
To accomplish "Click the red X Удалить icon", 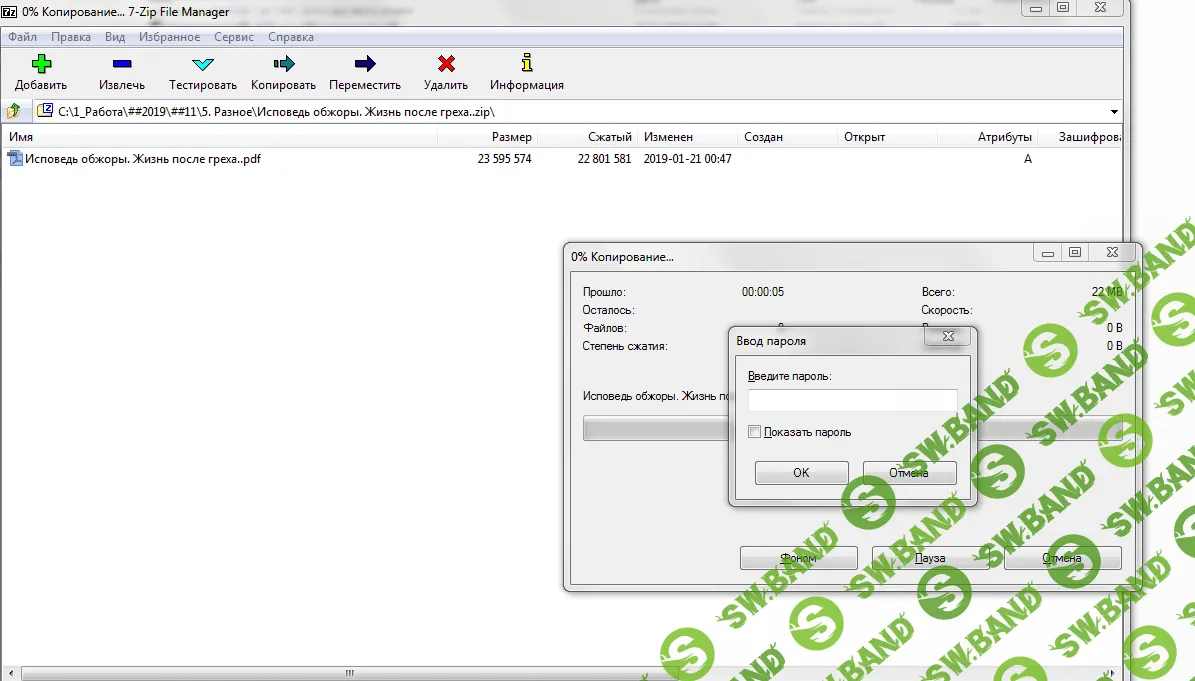I will [446, 64].
